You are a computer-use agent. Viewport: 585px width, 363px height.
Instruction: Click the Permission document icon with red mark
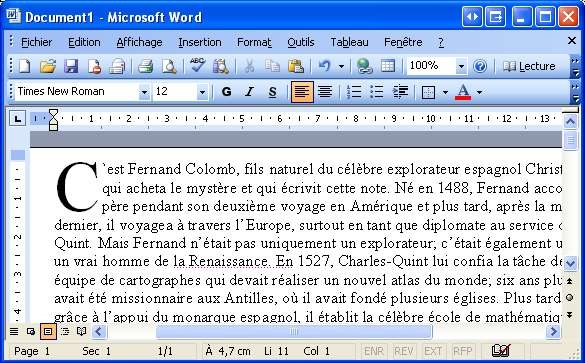click(94, 66)
